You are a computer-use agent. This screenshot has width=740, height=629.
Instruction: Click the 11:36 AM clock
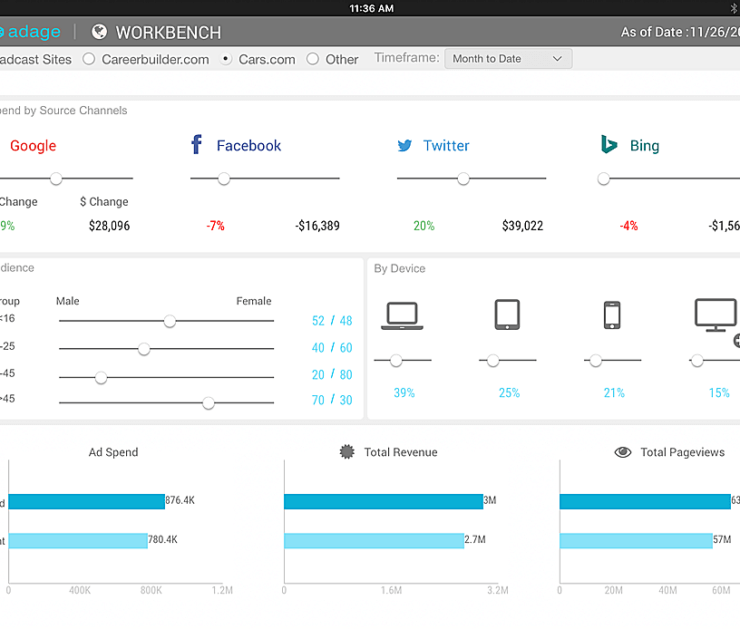tap(371, 8)
